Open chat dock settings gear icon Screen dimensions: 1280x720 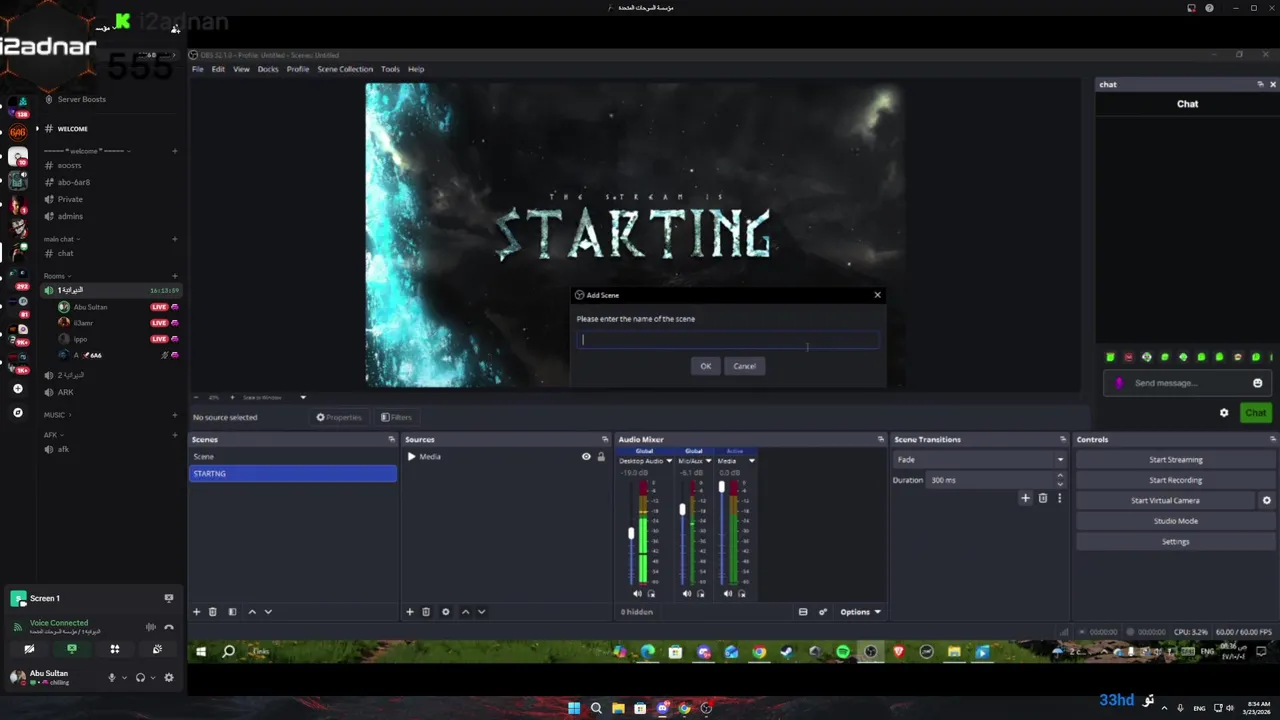(1224, 413)
